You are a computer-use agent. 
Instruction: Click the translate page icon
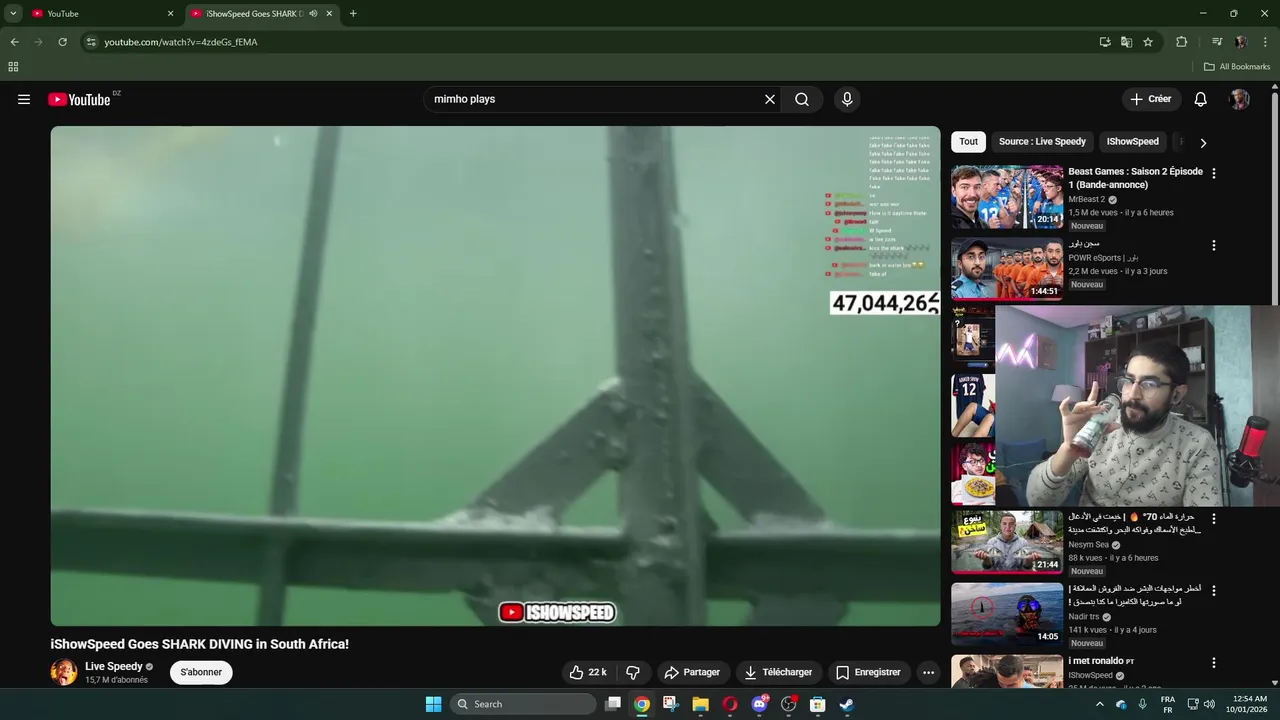1126,42
